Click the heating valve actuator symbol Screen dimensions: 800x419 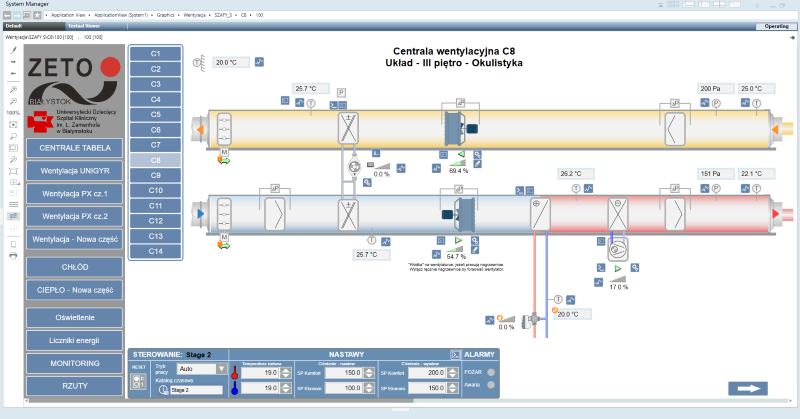click(x=531, y=320)
